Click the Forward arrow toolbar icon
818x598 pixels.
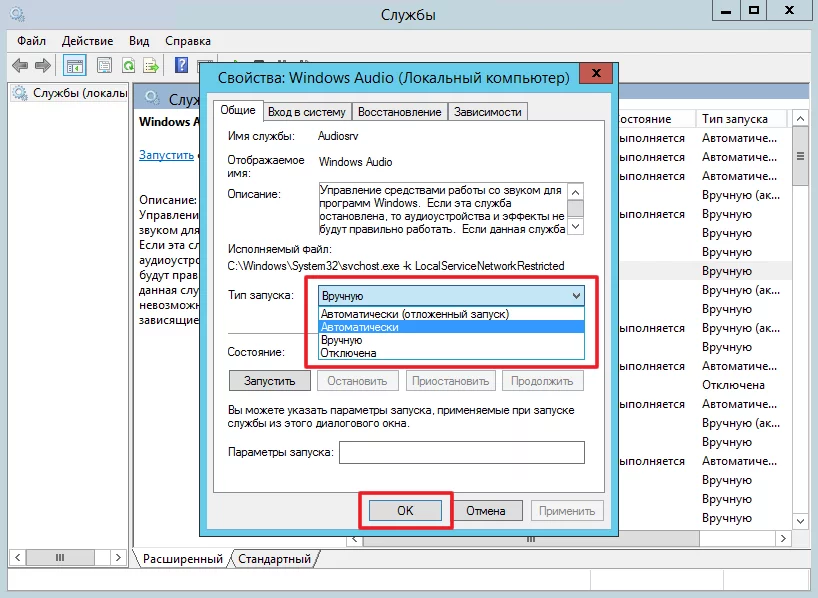42,65
